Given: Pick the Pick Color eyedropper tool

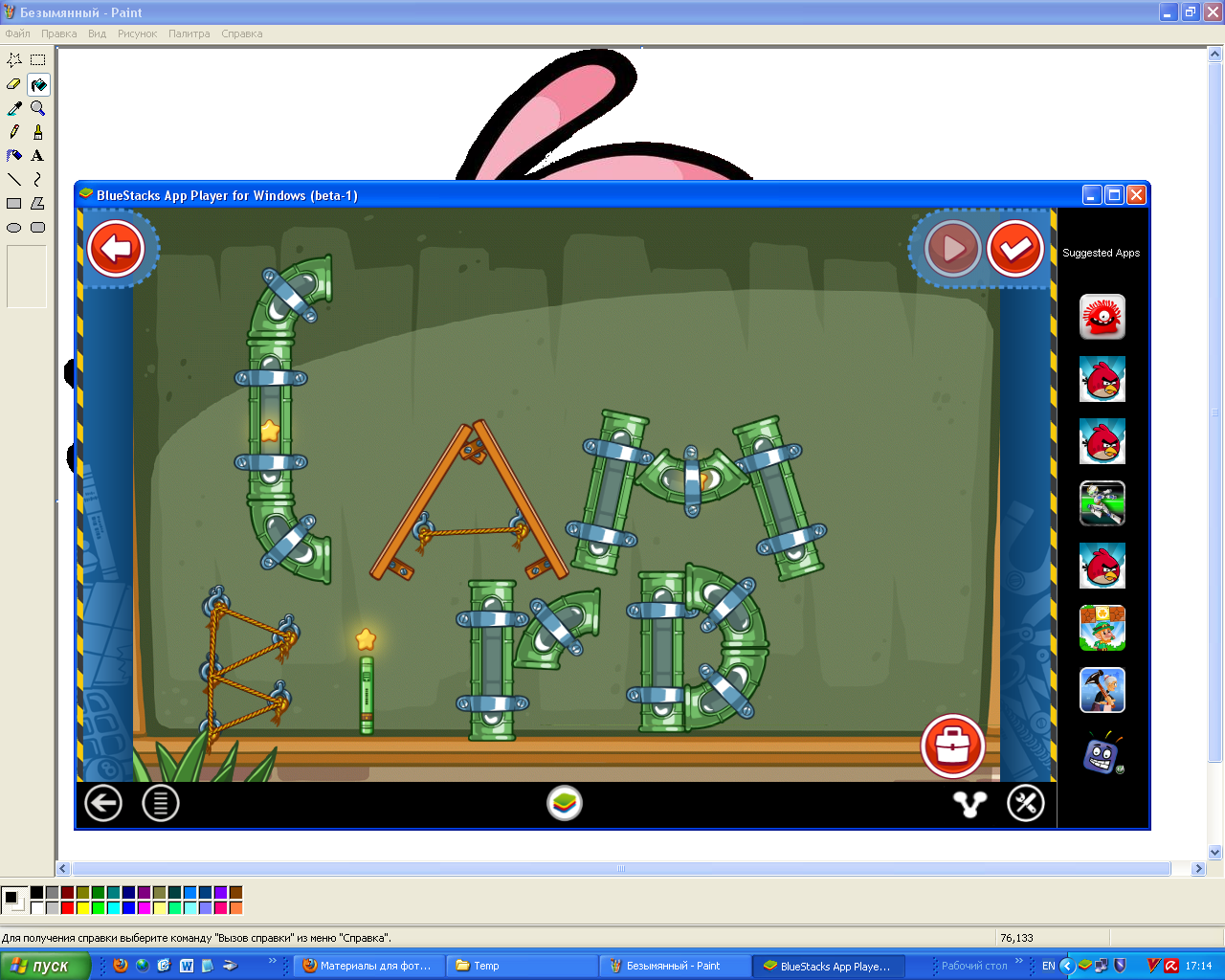Looking at the screenshot, I should pyautogui.click(x=14, y=108).
